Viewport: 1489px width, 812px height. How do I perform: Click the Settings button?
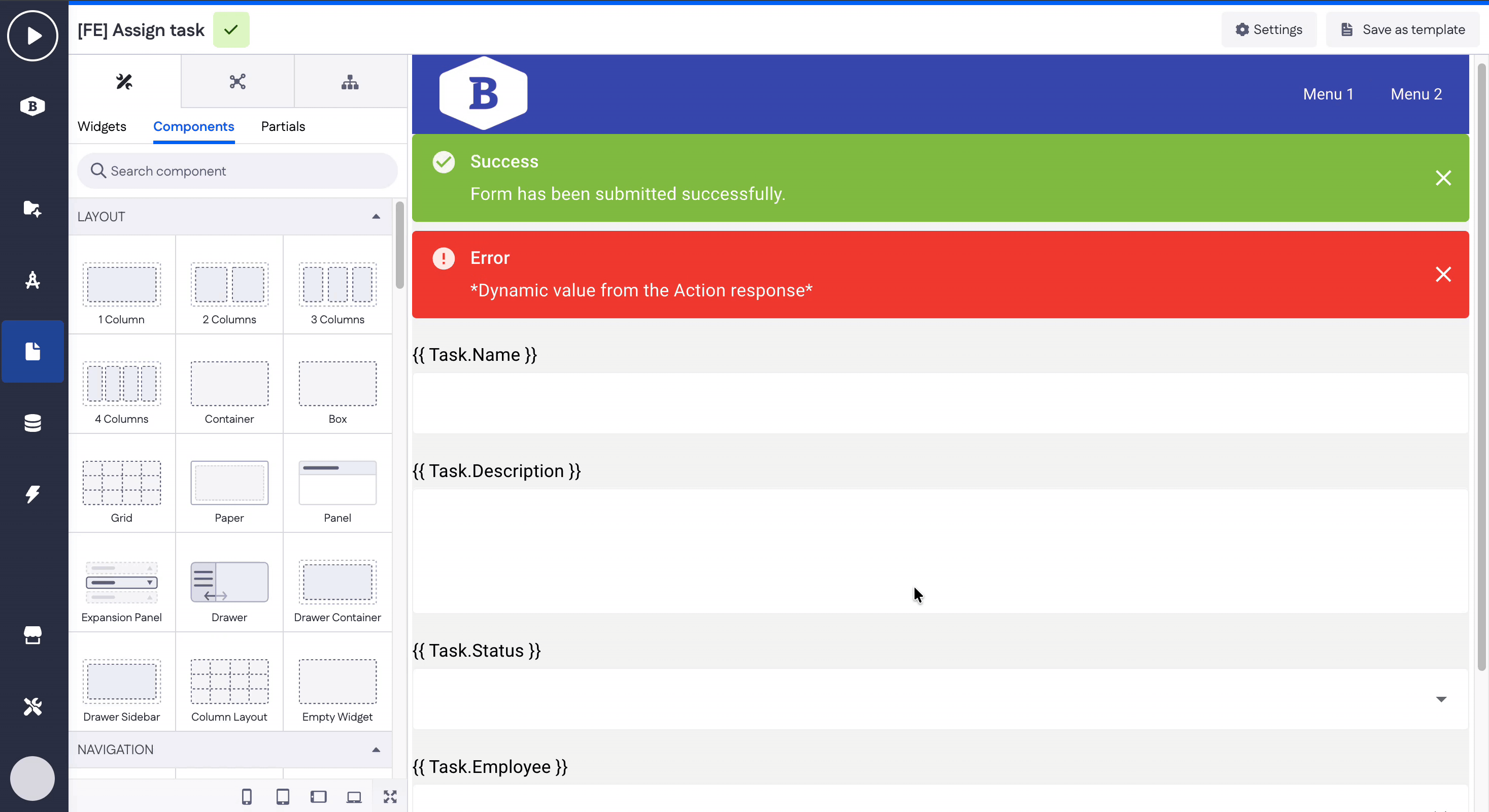coord(1269,29)
